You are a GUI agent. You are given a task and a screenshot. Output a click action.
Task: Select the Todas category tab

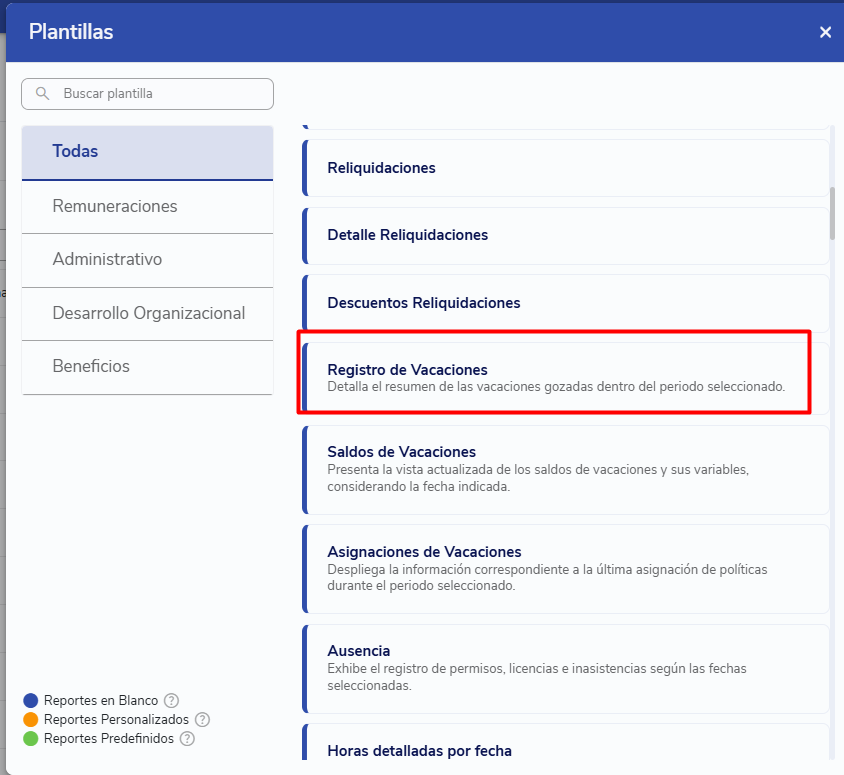point(147,152)
